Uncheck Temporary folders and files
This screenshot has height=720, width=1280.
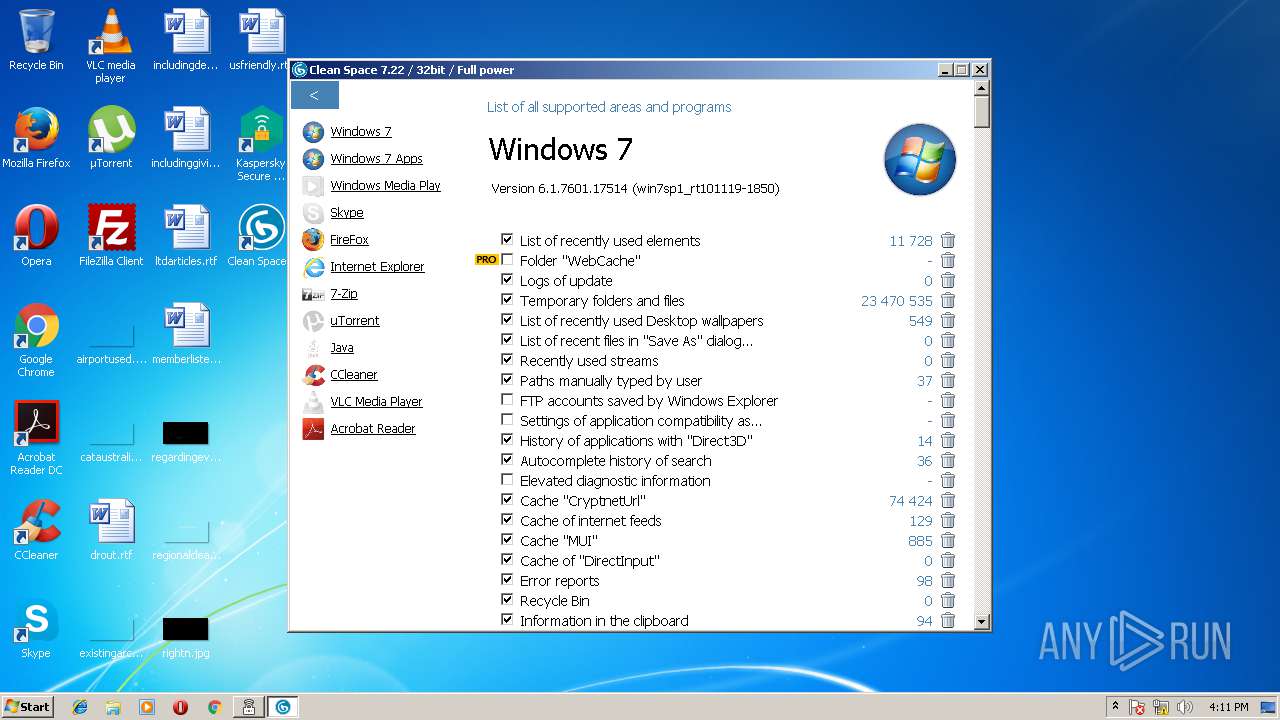[507, 300]
